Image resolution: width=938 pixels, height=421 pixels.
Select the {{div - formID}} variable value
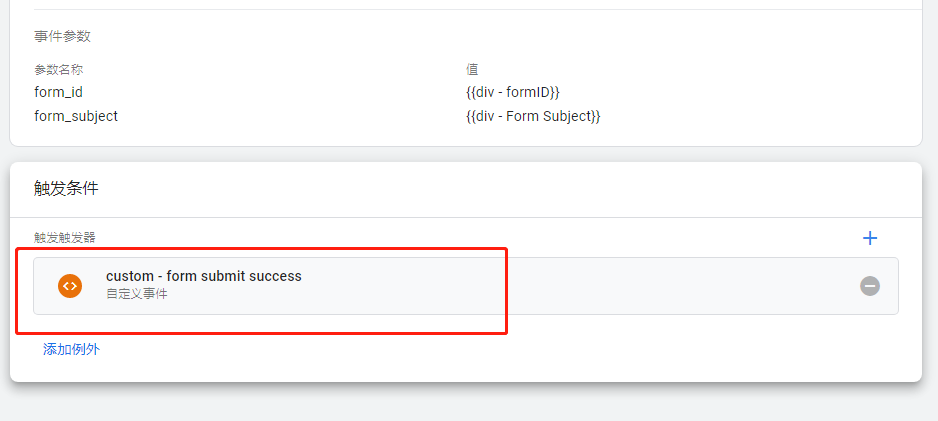click(512, 93)
